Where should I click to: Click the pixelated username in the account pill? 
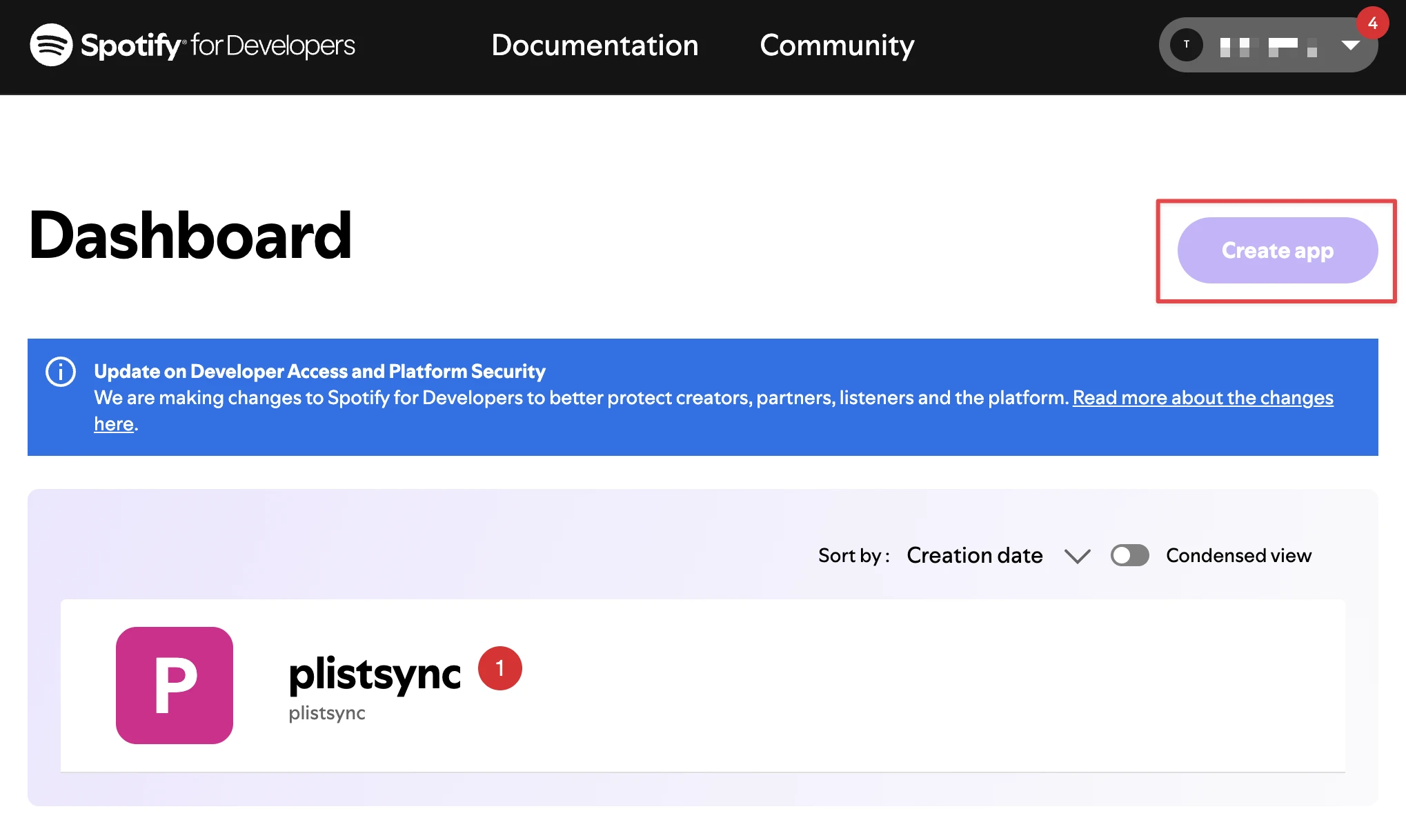click(x=1268, y=46)
